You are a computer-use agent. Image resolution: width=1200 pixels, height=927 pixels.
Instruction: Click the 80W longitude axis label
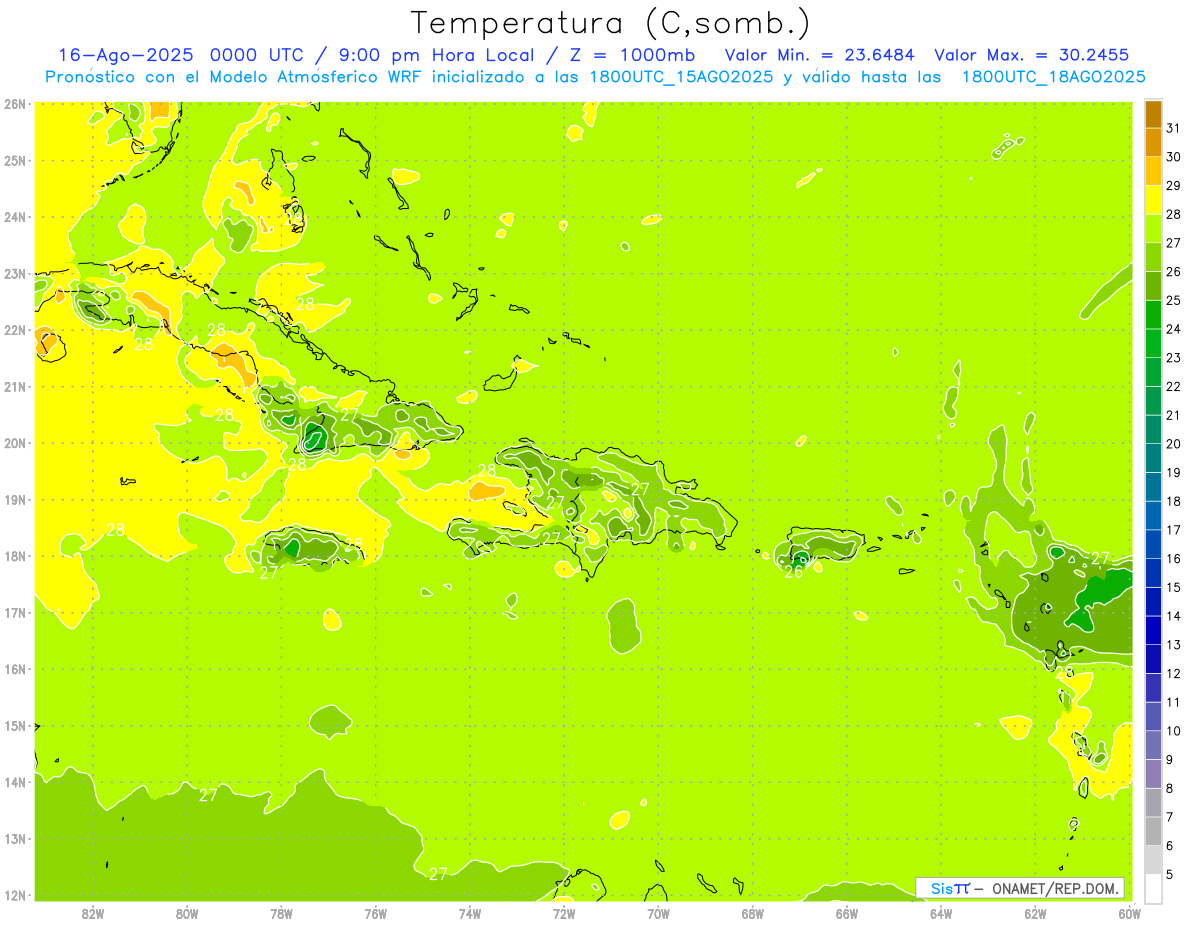(x=187, y=913)
